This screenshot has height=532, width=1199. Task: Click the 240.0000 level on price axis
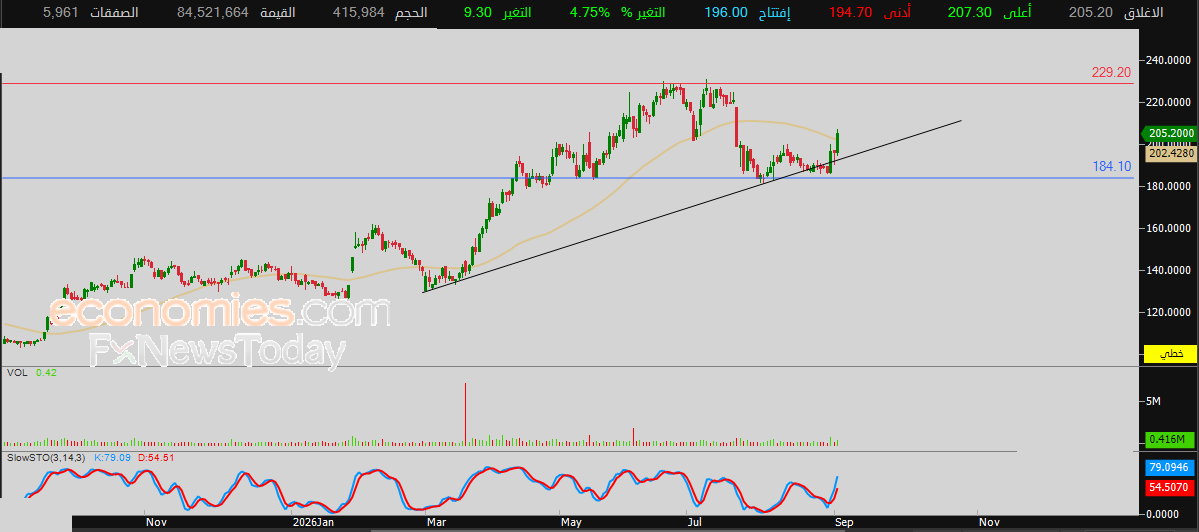pyautogui.click(x=1170, y=60)
